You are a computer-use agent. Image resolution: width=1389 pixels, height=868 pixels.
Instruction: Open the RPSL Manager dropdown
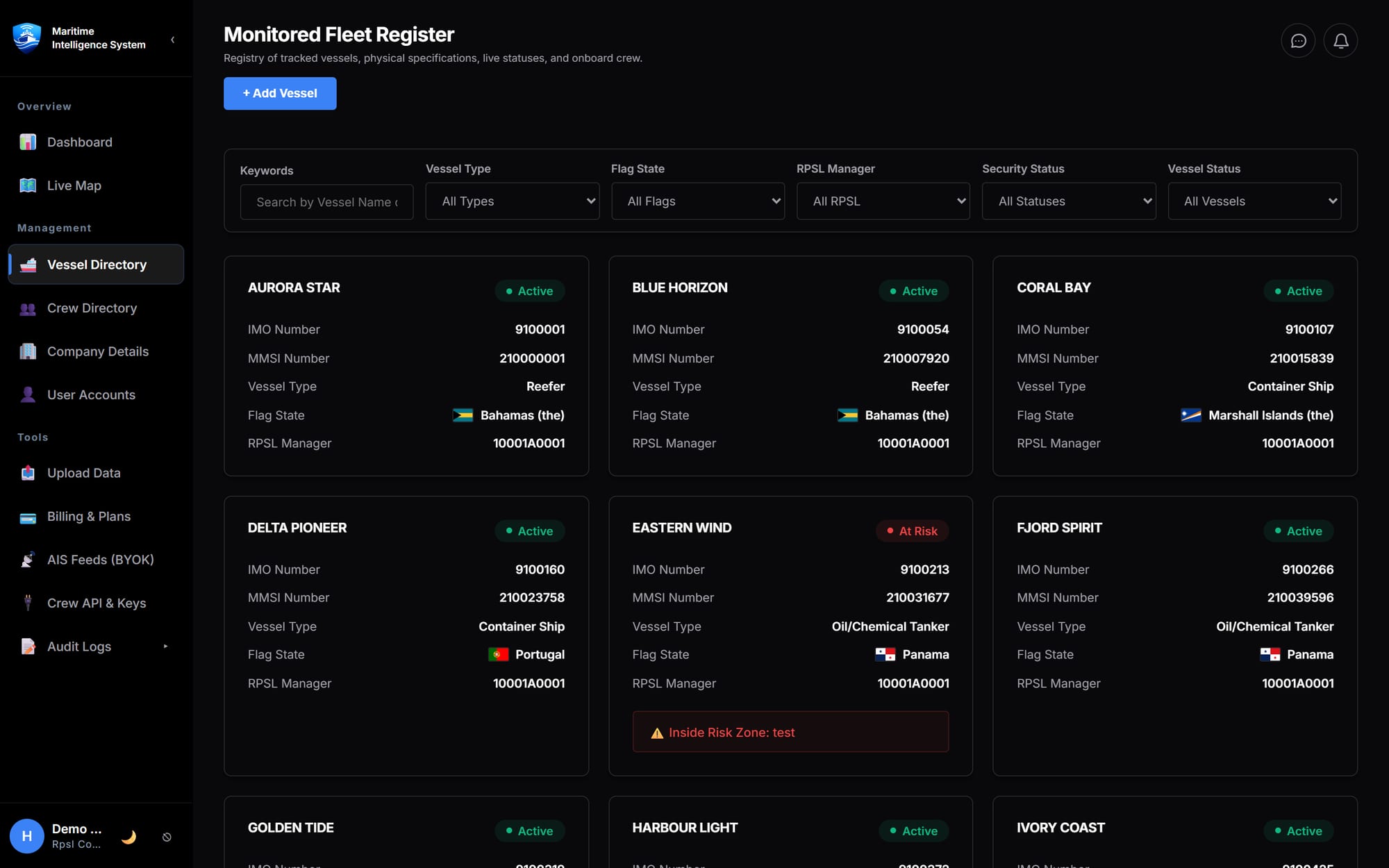[x=883, y=201]
